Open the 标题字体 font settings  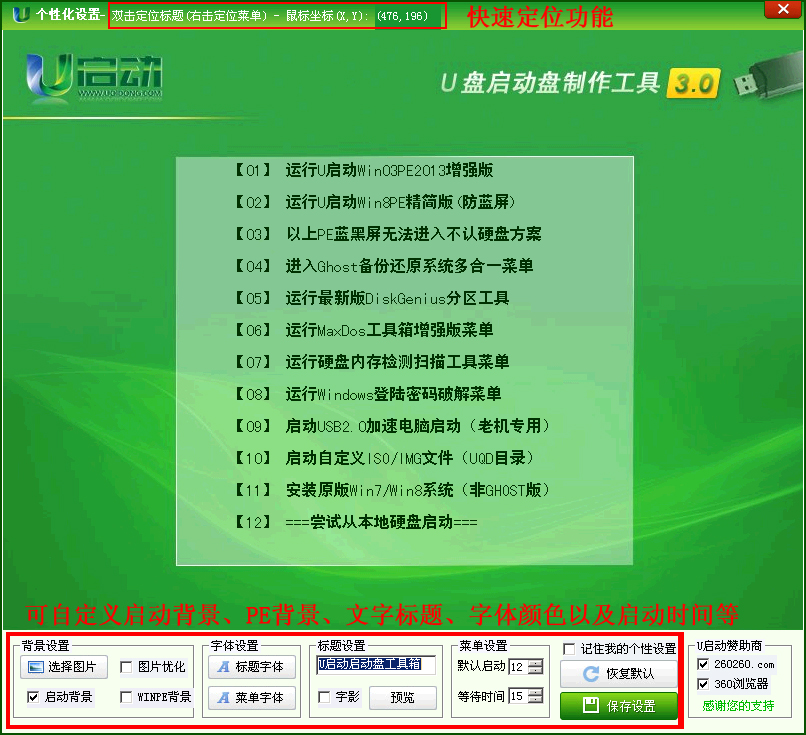[x=252, y=667]
